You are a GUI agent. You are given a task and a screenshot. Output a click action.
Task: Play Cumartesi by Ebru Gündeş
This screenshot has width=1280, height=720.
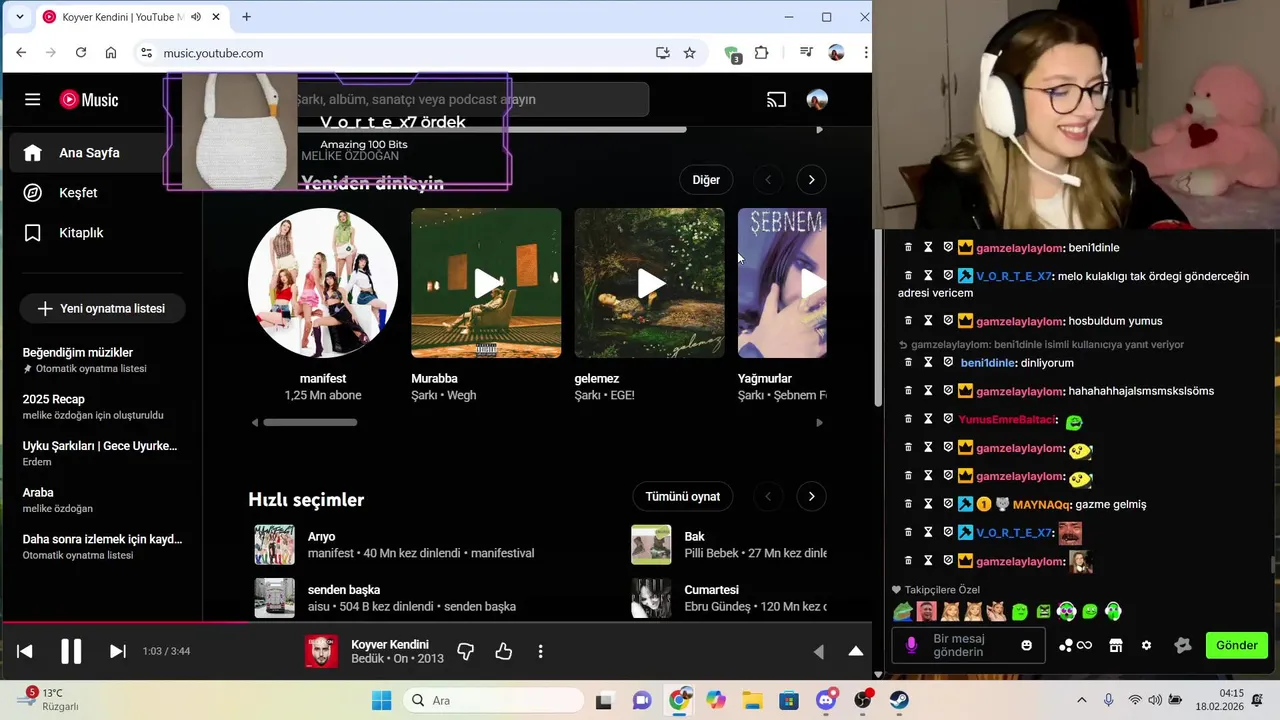coord(651,598)
